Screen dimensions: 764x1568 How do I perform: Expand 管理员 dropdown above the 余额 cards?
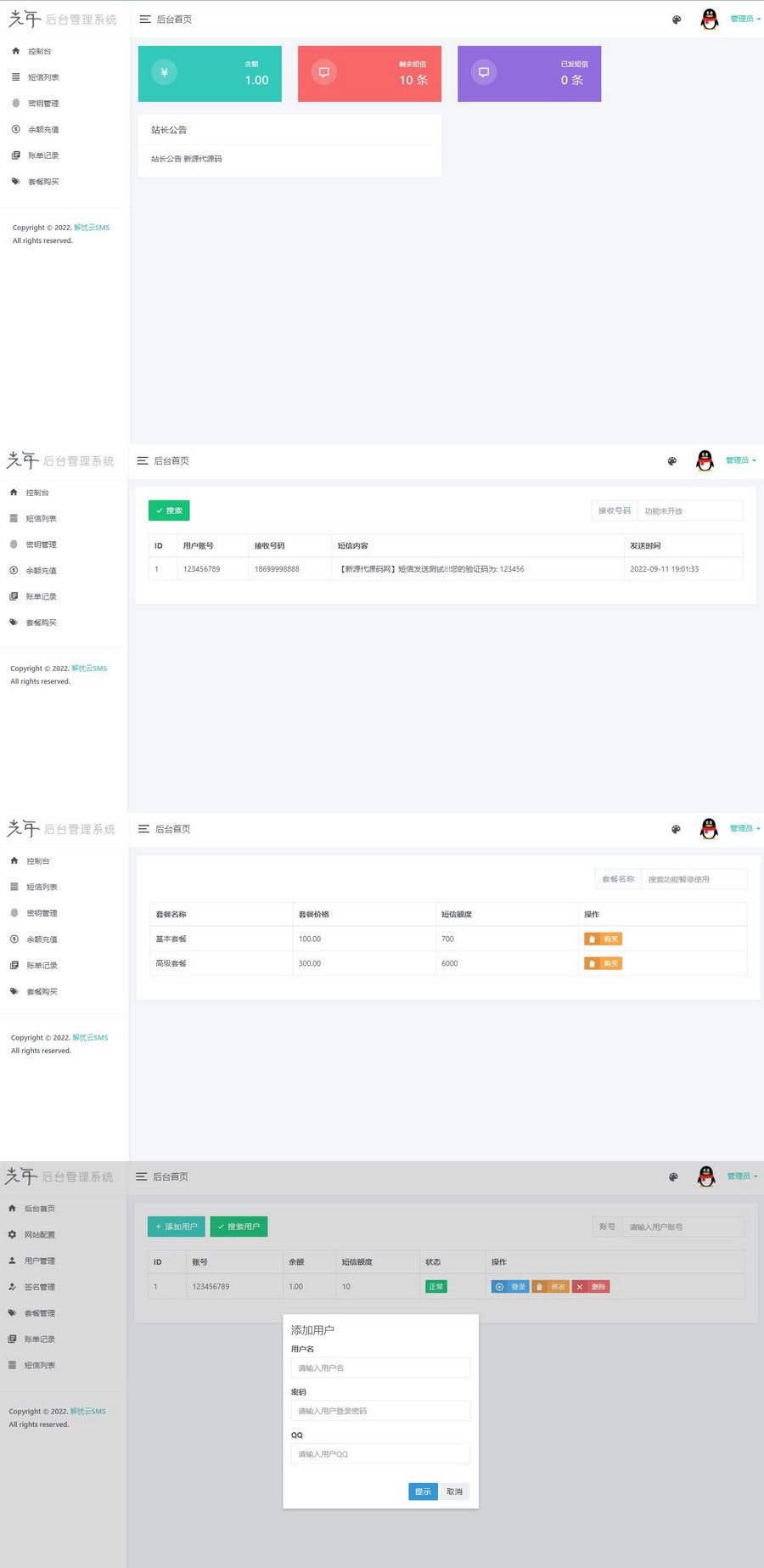click(x=744, y=19)
